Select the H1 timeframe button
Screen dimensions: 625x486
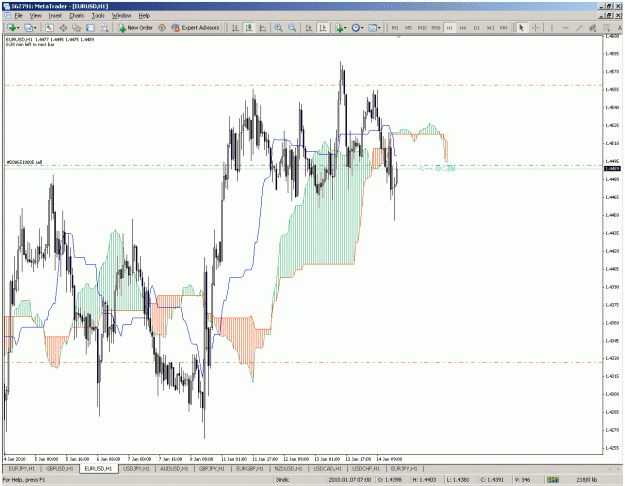449,28
